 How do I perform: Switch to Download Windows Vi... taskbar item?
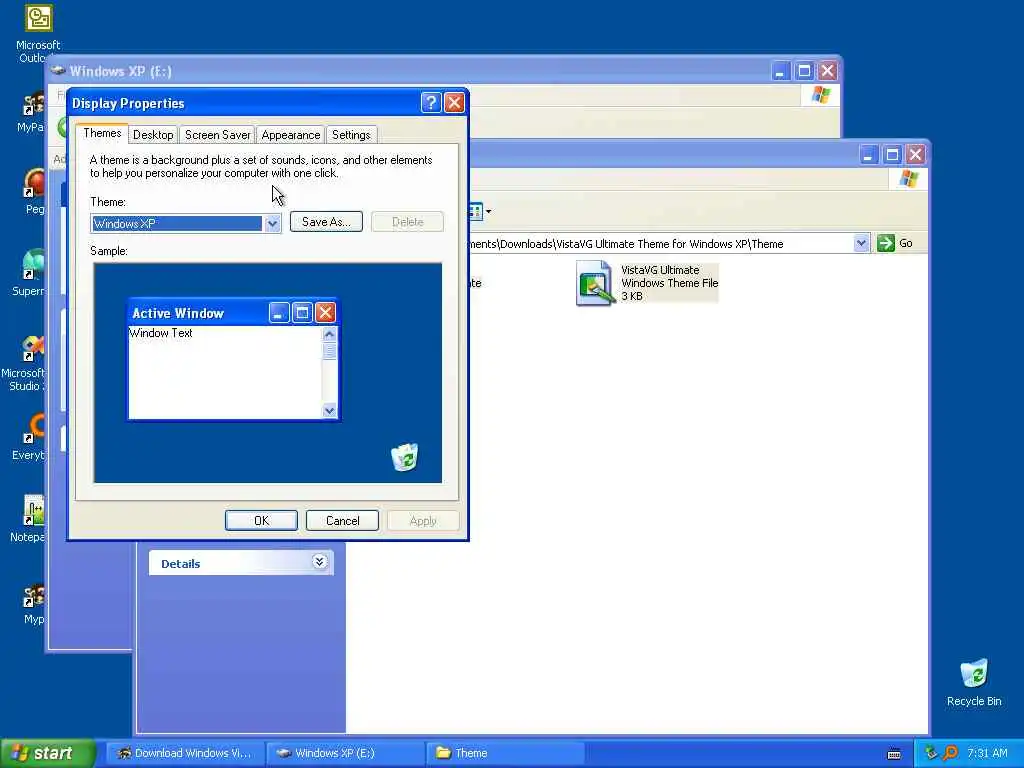pos(185,753)
